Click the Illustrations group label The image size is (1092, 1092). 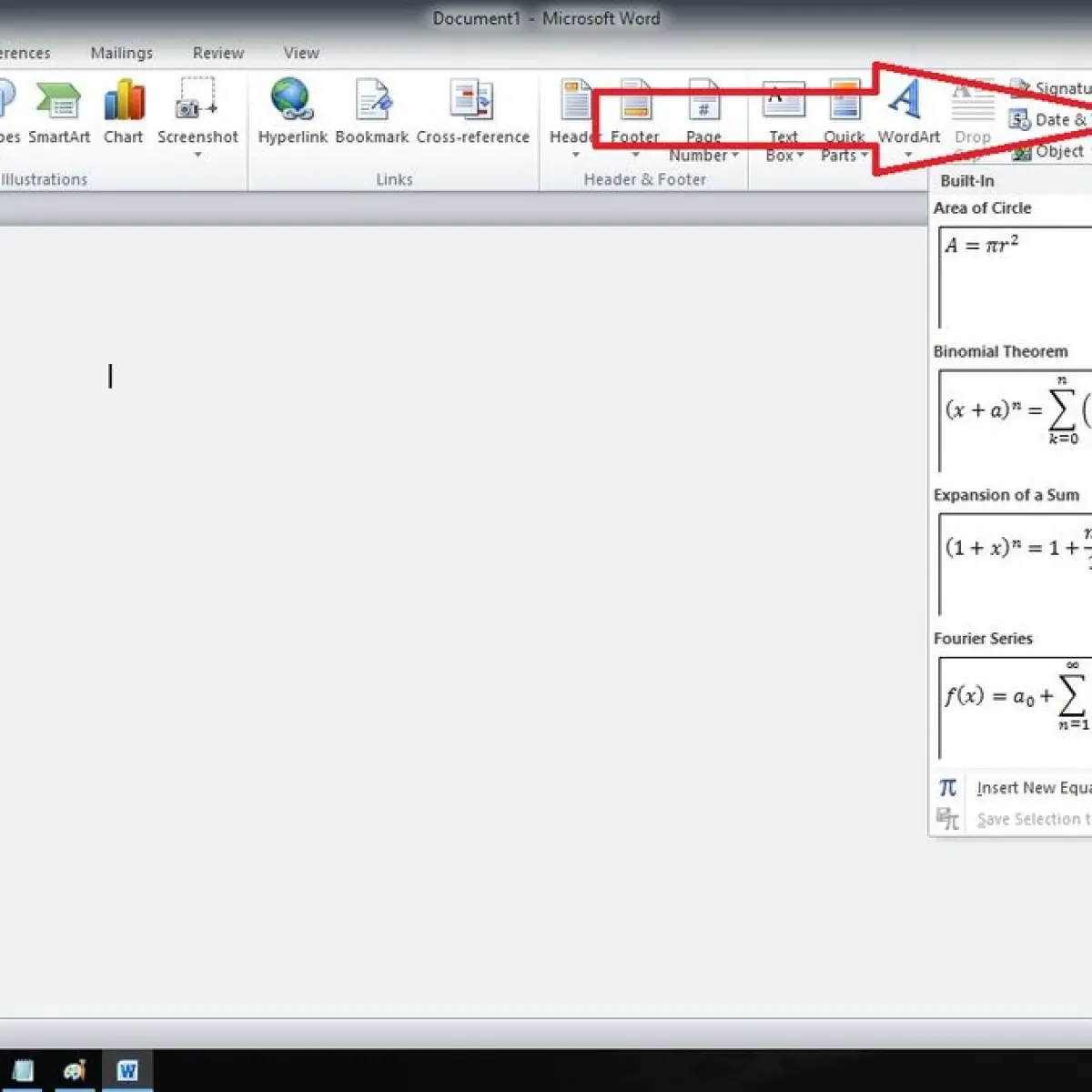tap(44, 180)
